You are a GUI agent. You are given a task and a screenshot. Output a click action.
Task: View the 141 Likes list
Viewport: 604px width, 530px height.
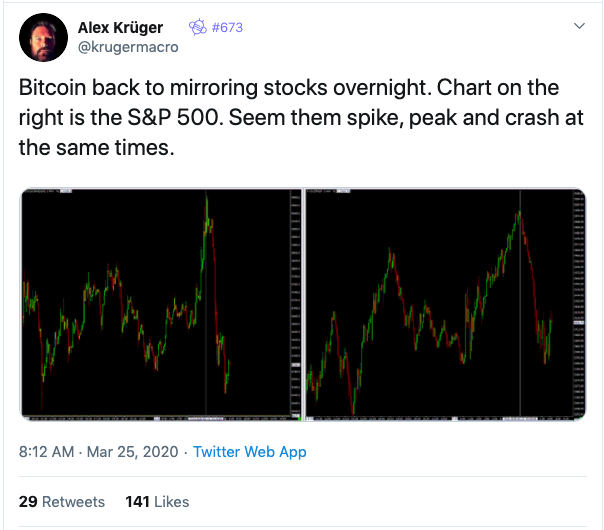157,502
